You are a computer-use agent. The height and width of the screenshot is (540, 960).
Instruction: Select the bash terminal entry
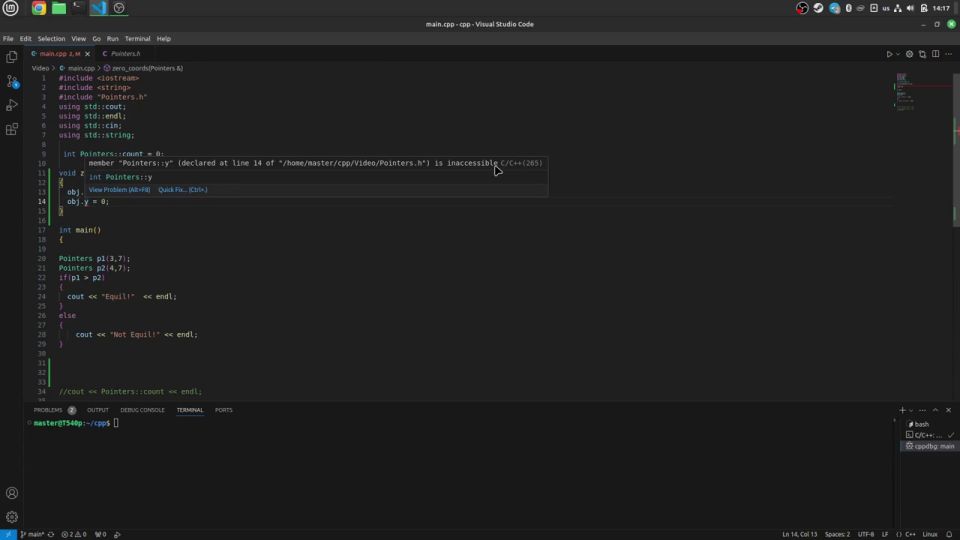(x=929, y=424)
